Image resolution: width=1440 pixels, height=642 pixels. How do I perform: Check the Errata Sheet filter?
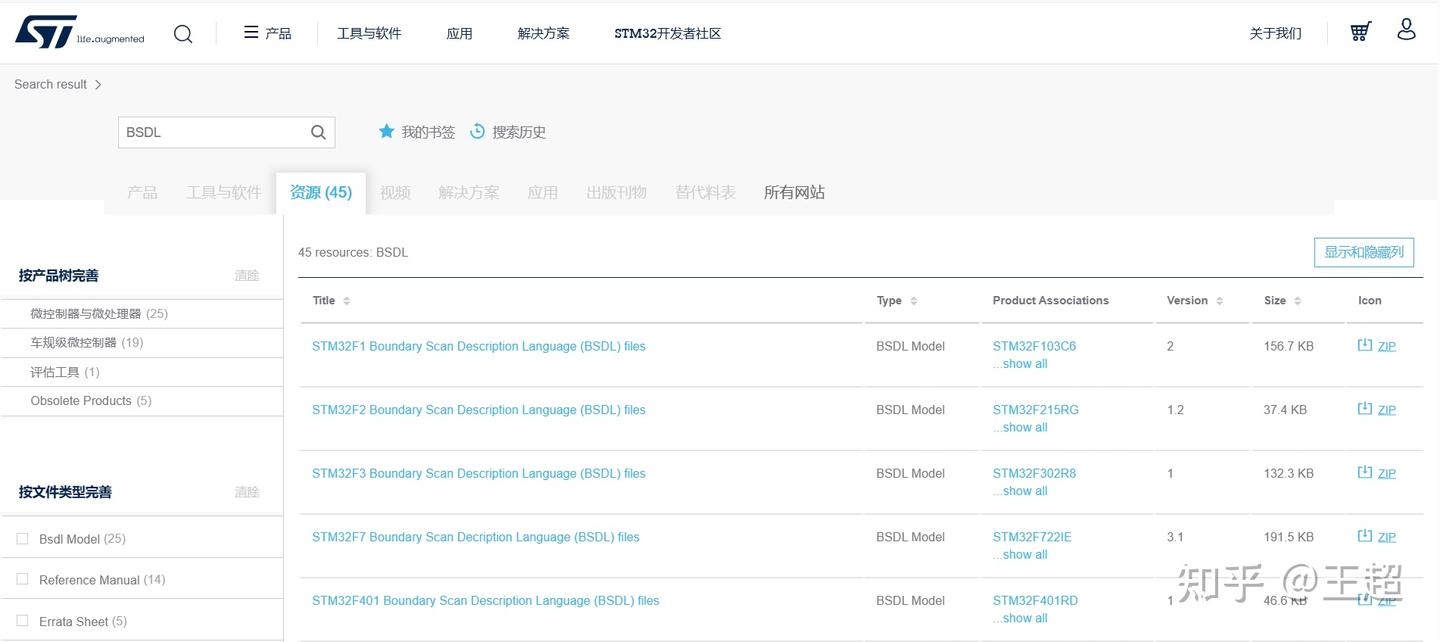click(x=23, y=621)
